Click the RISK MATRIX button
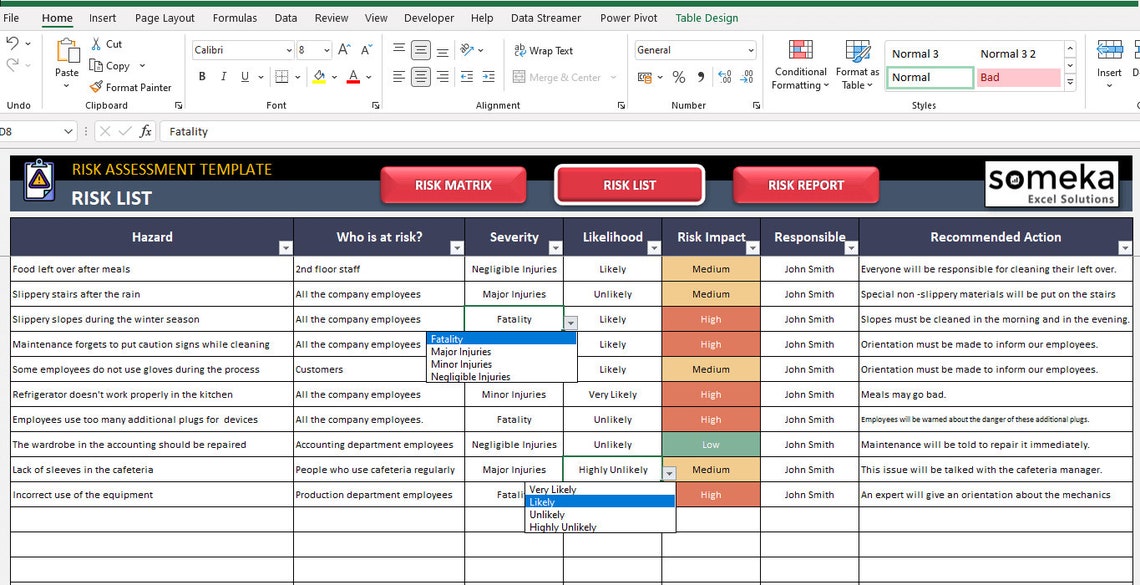 (453, 184)
